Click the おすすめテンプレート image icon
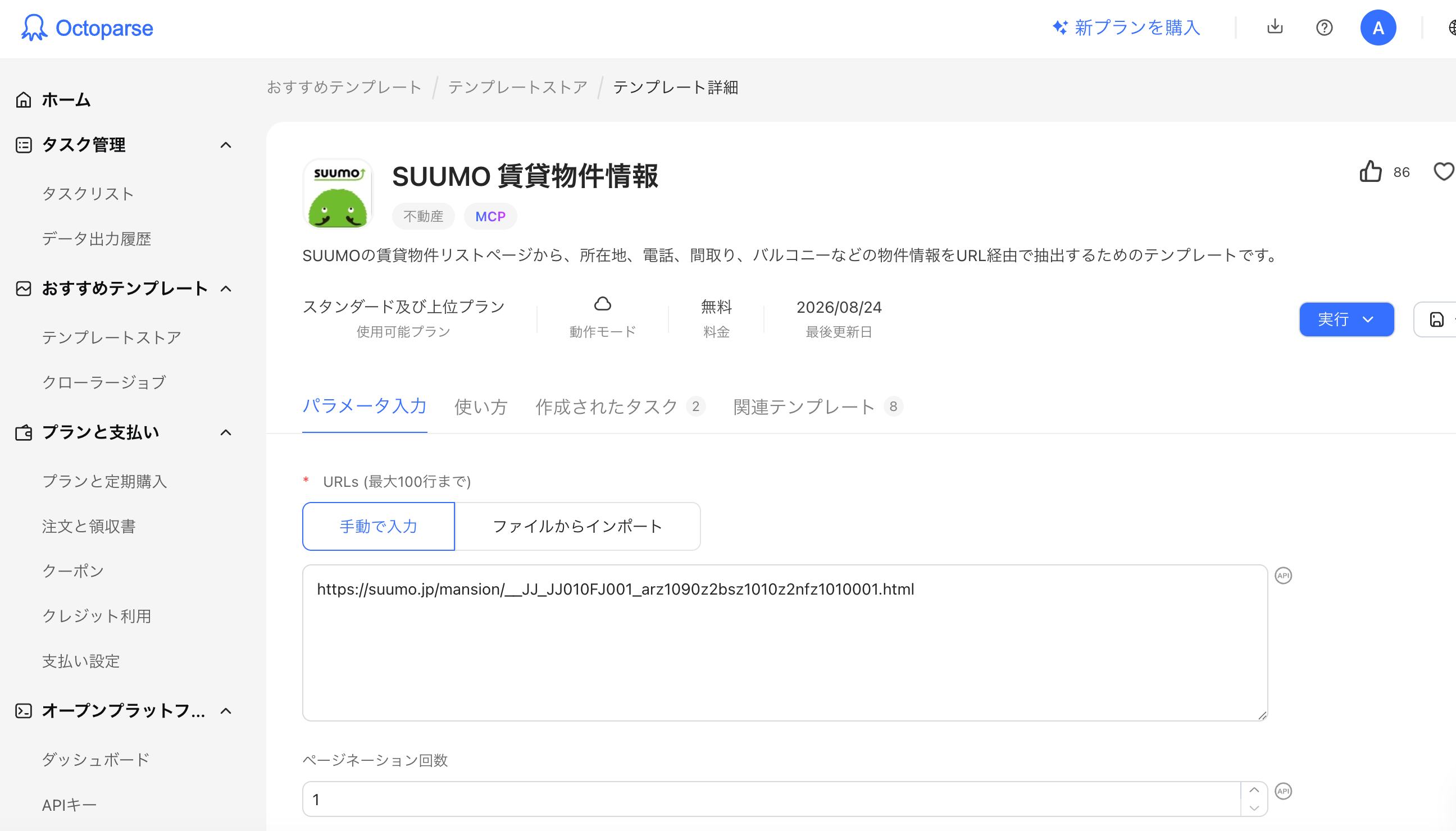 [24, 288]
